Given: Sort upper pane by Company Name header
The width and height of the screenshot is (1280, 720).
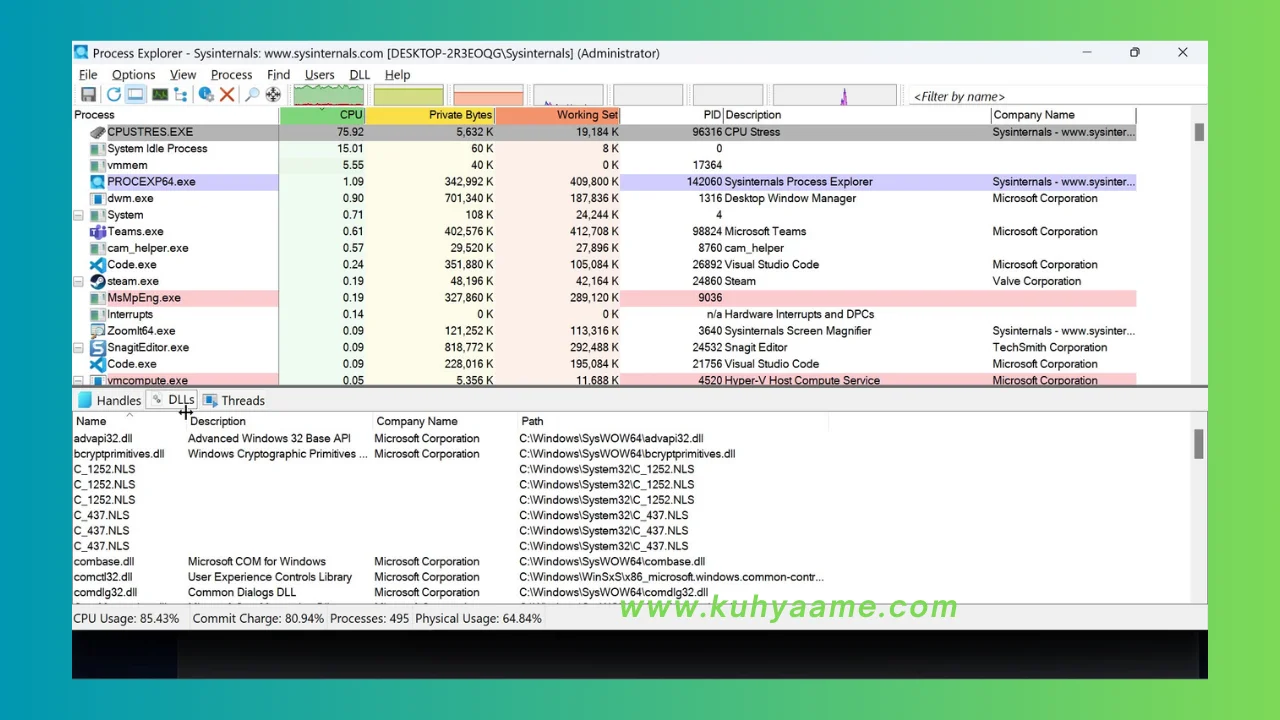Looking at the screenshot, I should (x=1063, y=115).
